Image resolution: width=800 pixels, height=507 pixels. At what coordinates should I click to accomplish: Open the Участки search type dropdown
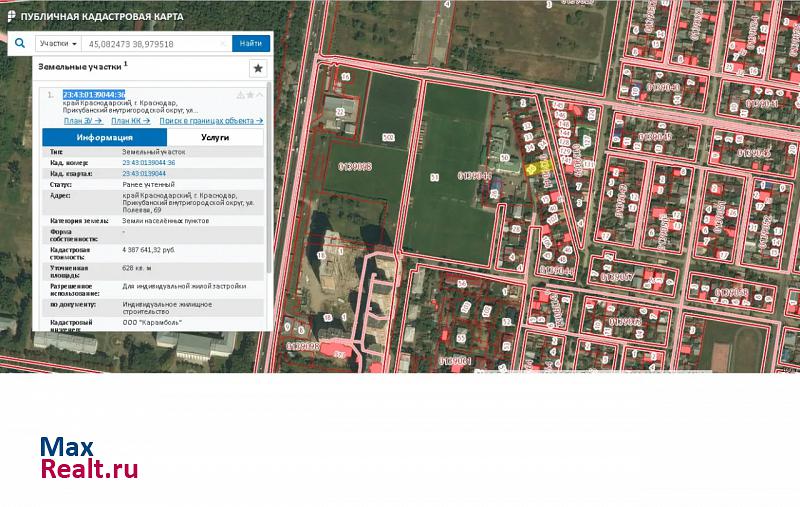pos(58,44)
